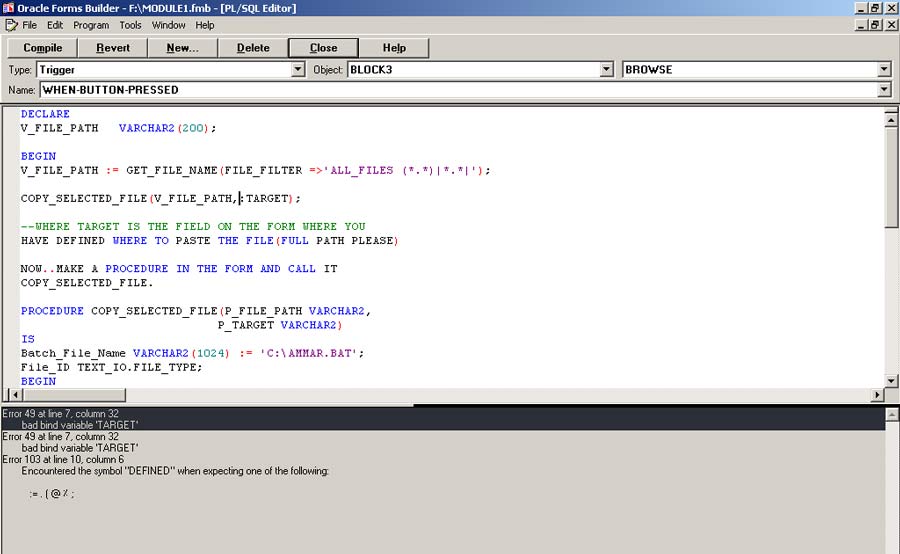Open Help via toolbar button
The image size is (900, 554).
[x=394, y=48]
